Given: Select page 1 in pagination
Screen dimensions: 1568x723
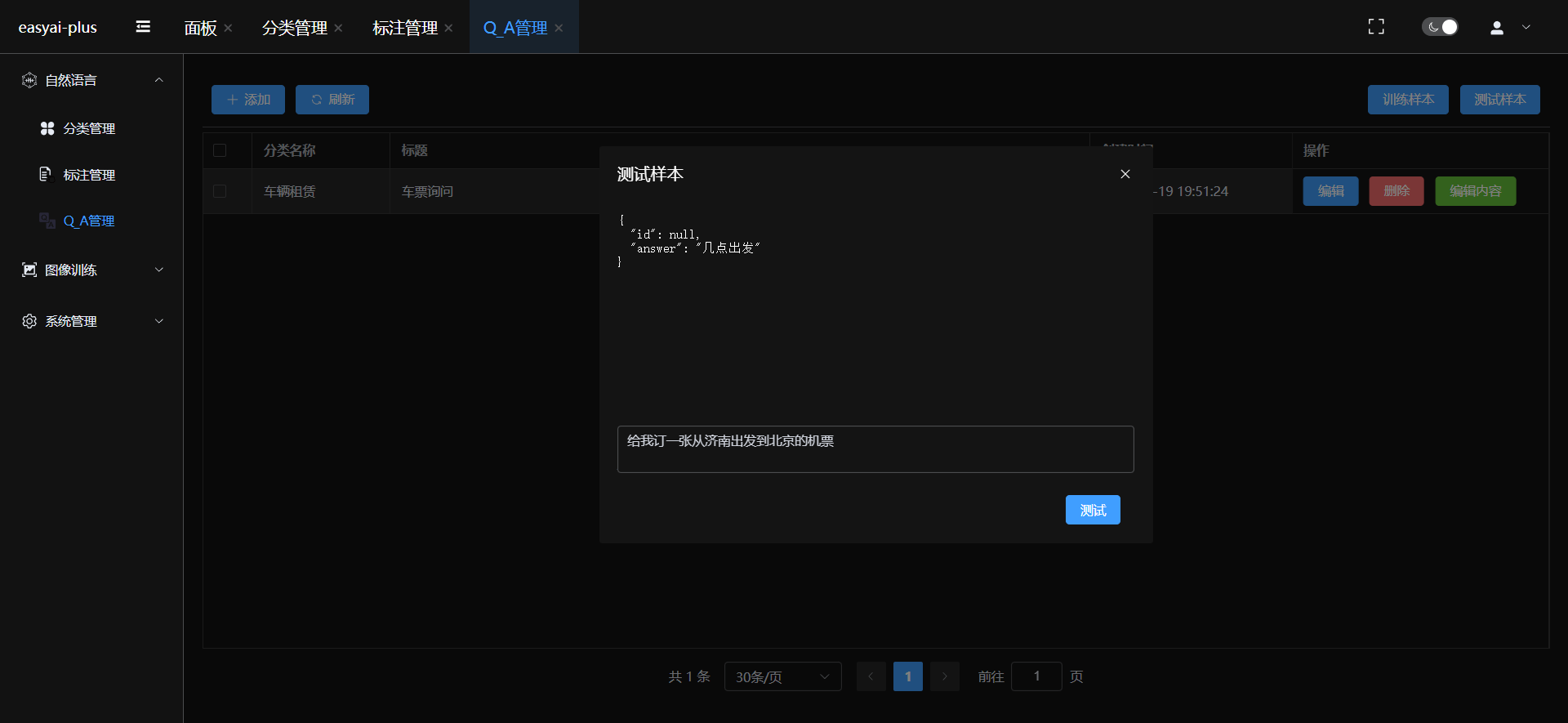Looking at the screenshot, I should coord(908,676).
